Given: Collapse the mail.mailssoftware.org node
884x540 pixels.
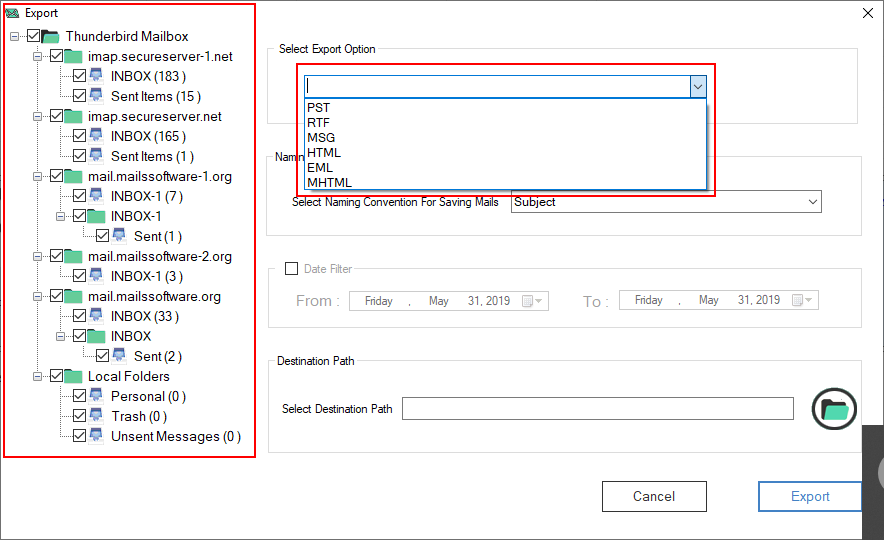Looking at the screenshot, I should coord(37,296).
